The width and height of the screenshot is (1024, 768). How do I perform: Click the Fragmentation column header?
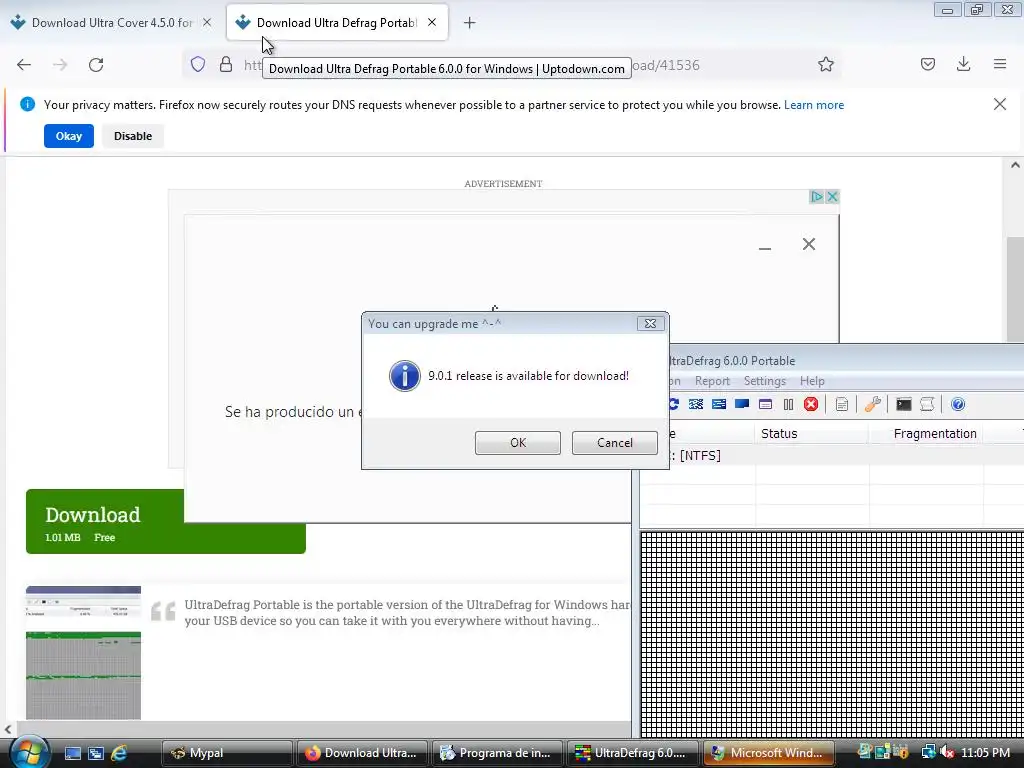pos(926,434)
